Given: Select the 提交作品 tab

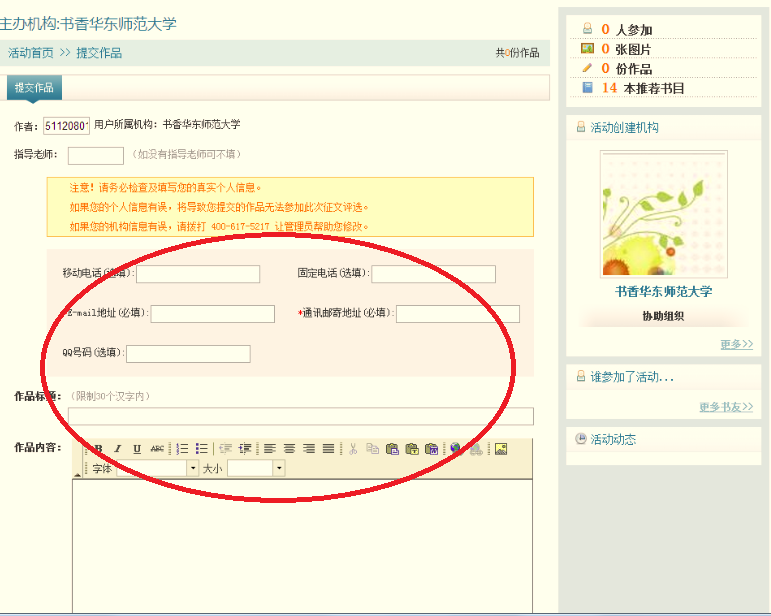Looking at the screenshot, I should (x=35, y=88).
